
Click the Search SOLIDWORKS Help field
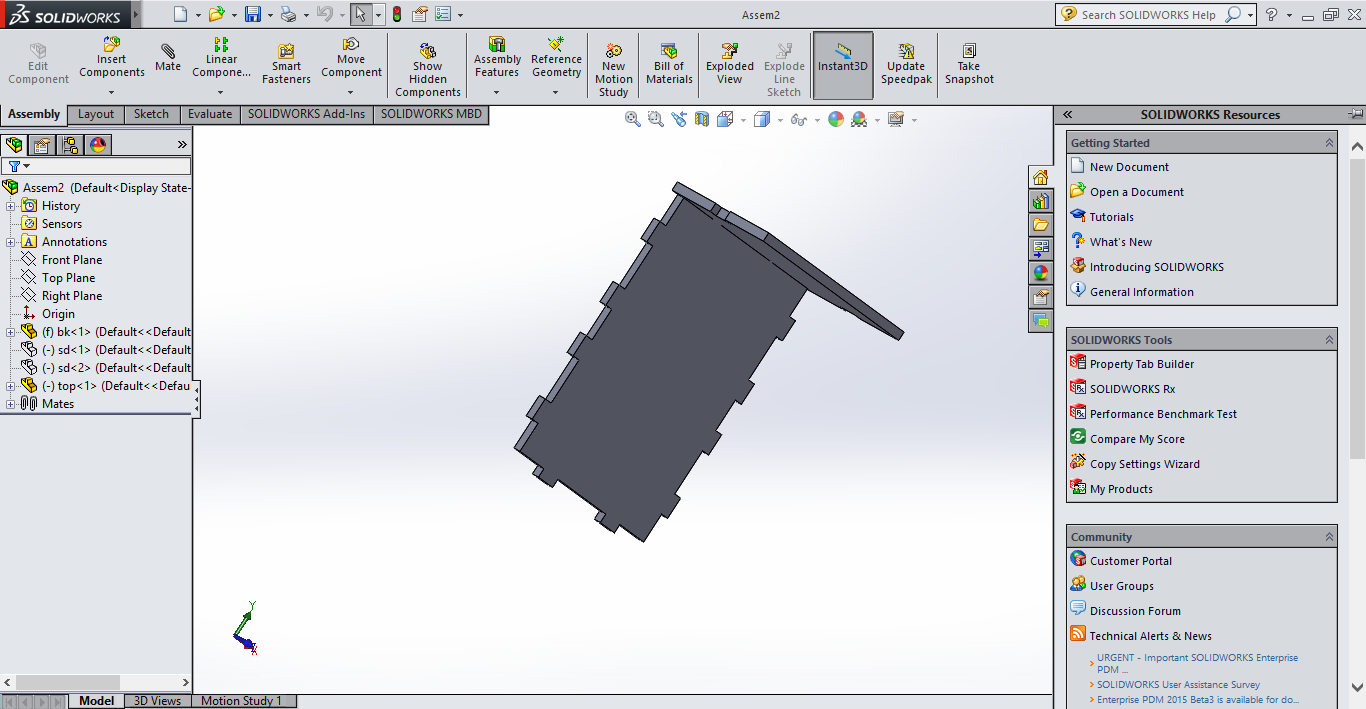(1150, 15)
